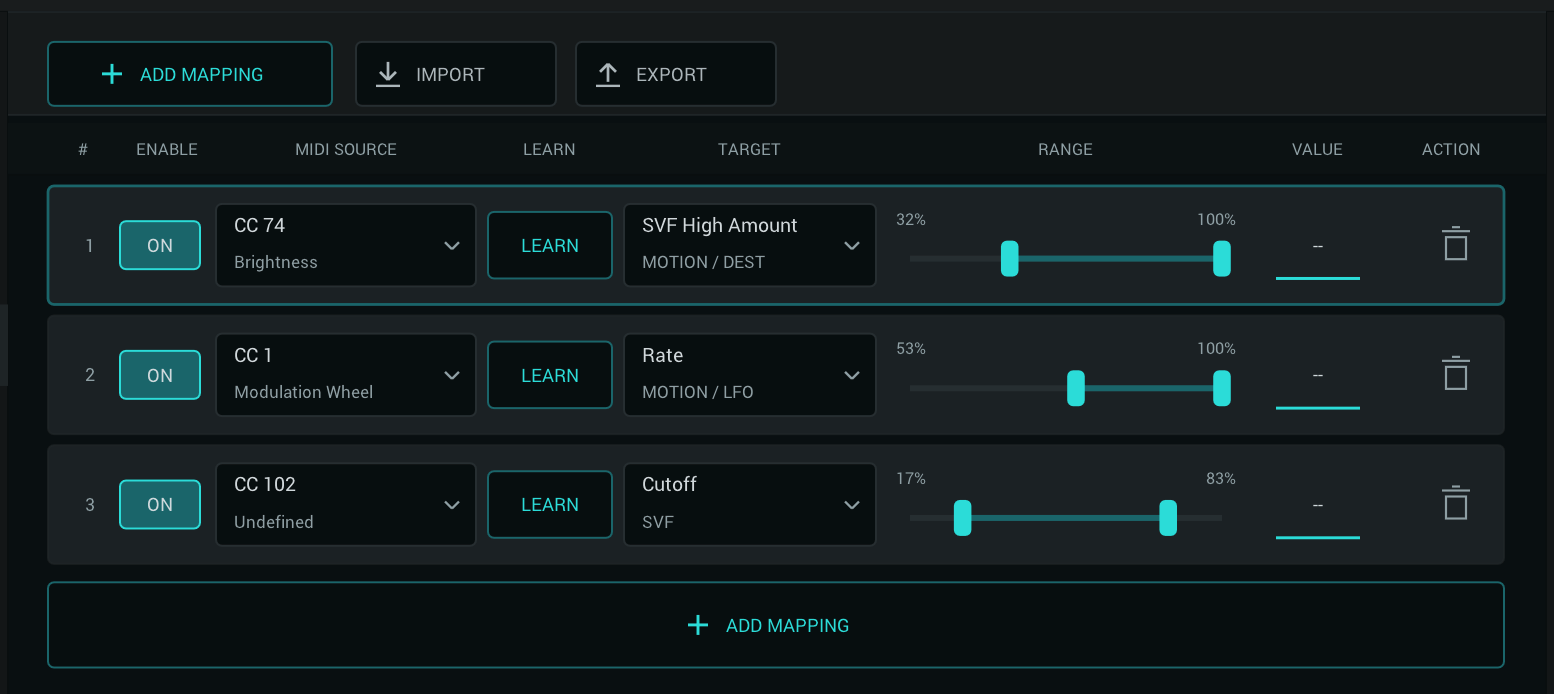1554x694 pixels.
Task: Expand the CC 102 Undefined source dropdown
Action: [x=346, y=504]
